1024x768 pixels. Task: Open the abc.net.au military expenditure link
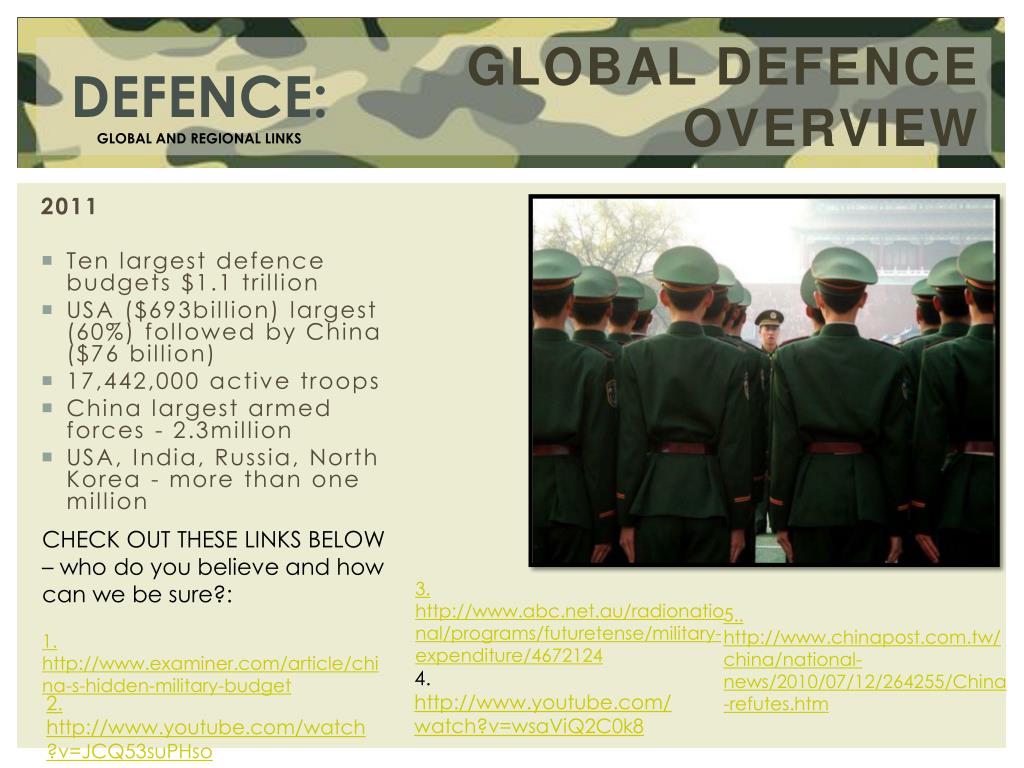(x=568, y=633)
